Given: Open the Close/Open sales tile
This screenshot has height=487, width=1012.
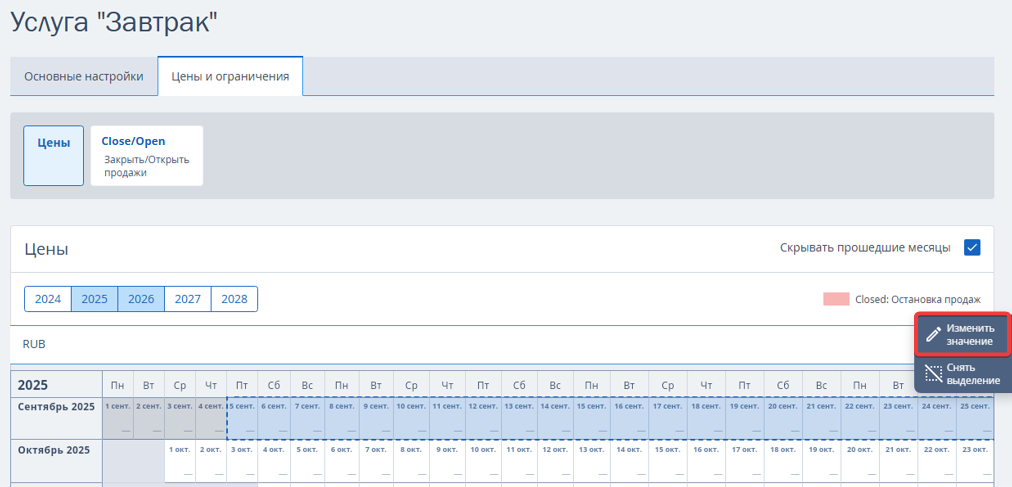Looking at the screenshot, I should click(x=147, y=155).
